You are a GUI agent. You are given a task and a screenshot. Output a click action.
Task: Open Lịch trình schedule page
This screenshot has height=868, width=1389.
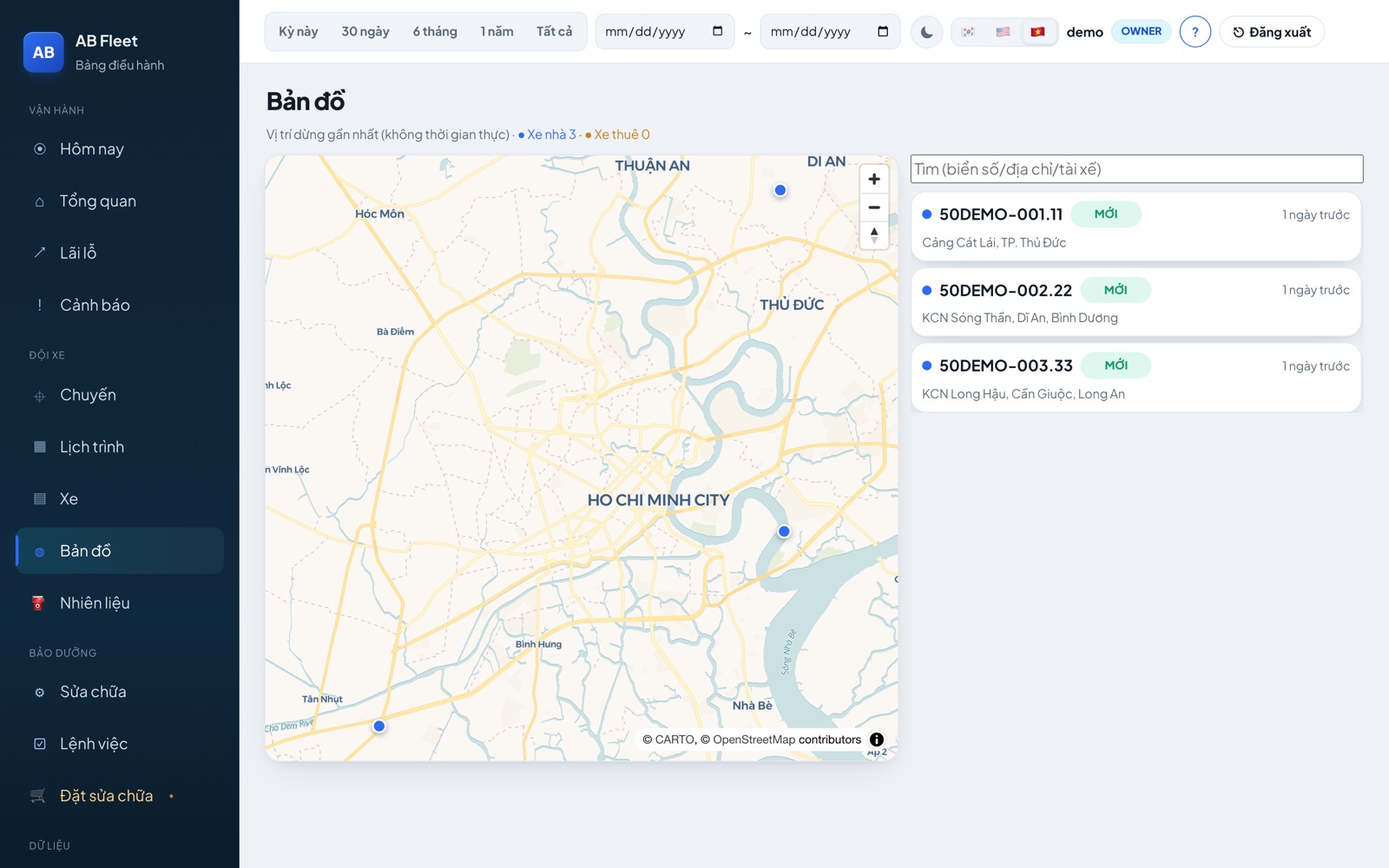(x=120, y=447)
